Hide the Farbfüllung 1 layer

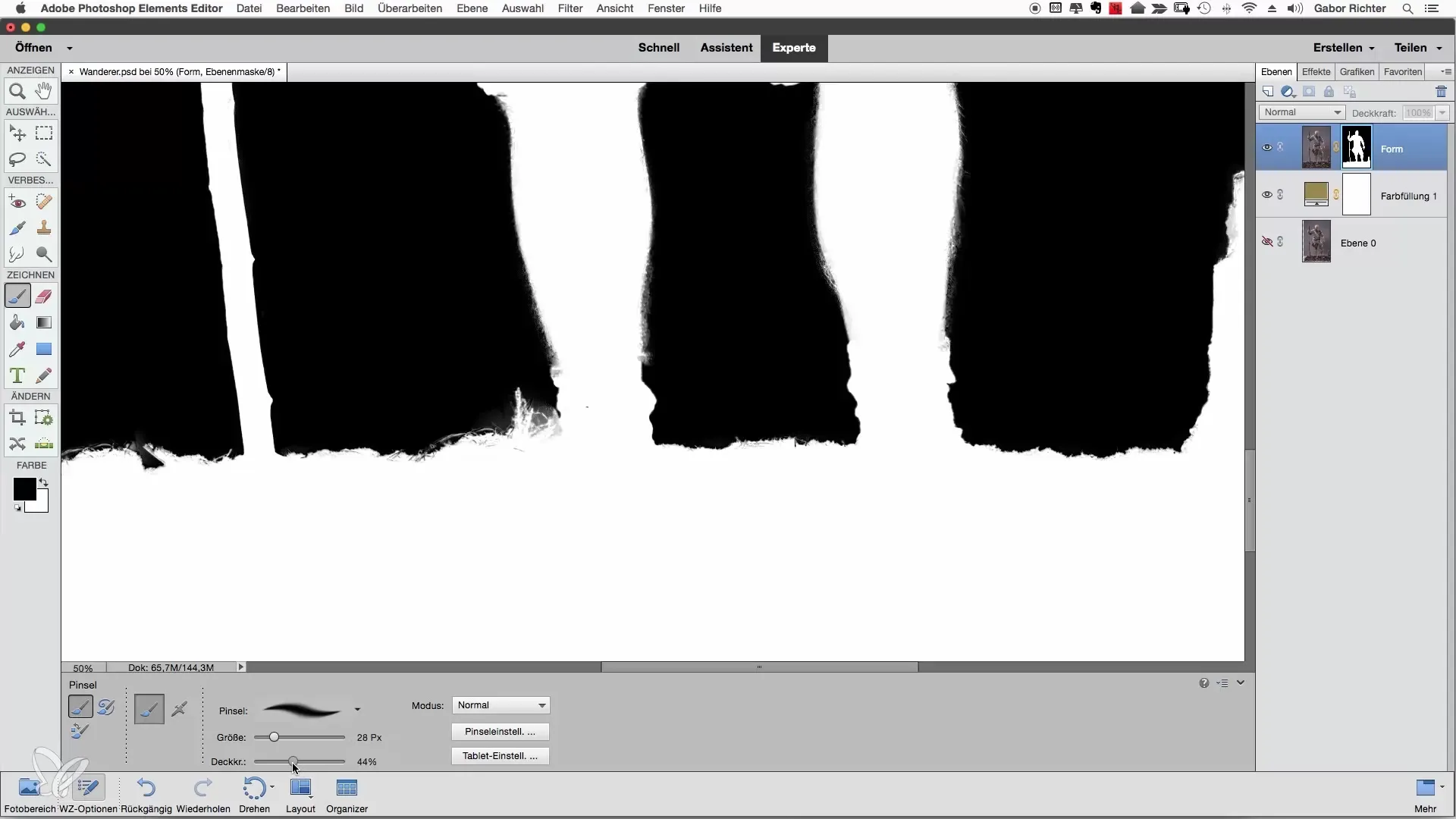click(x=1266, y=195)
